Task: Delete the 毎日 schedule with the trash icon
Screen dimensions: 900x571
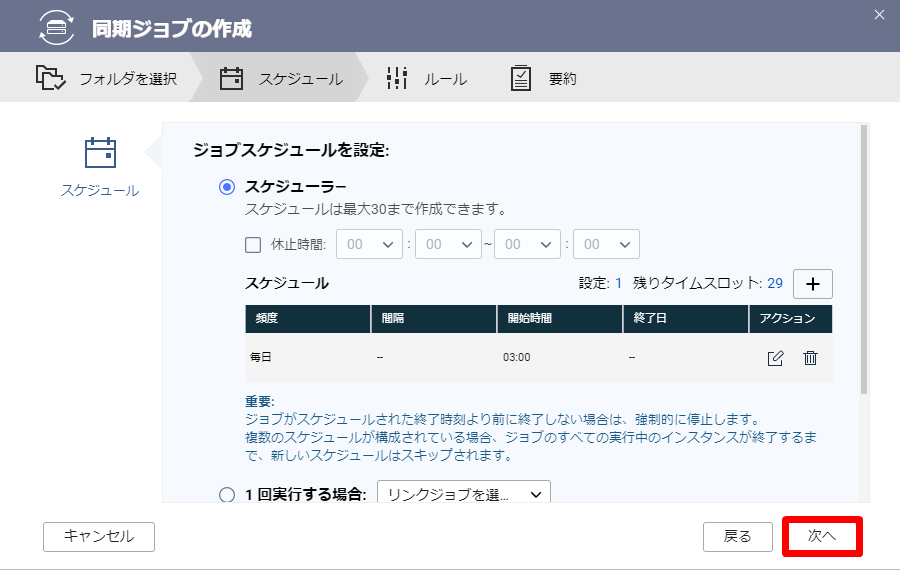Action: click(810, 358)
